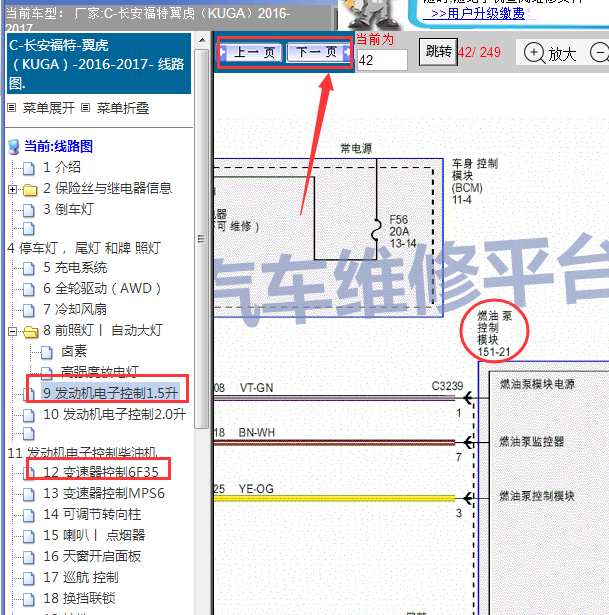Viewport: 609px width, 615px height.
Task: Click the C-长安福特-翼虎 线路图 title header
Action: tap(99, 64)
